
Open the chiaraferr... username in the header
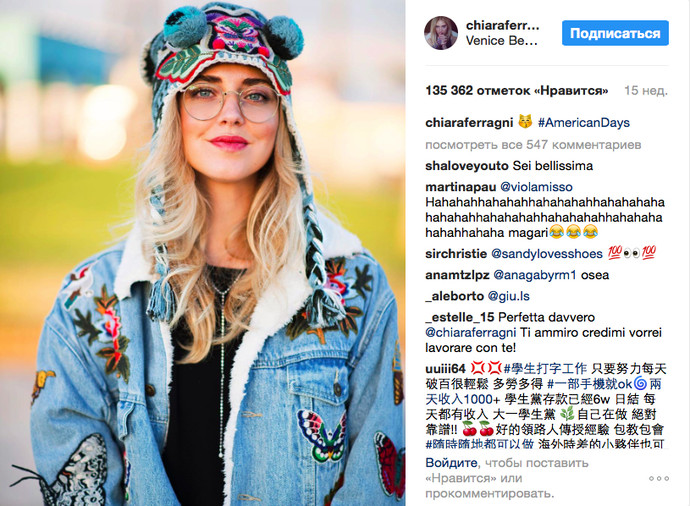503,26
